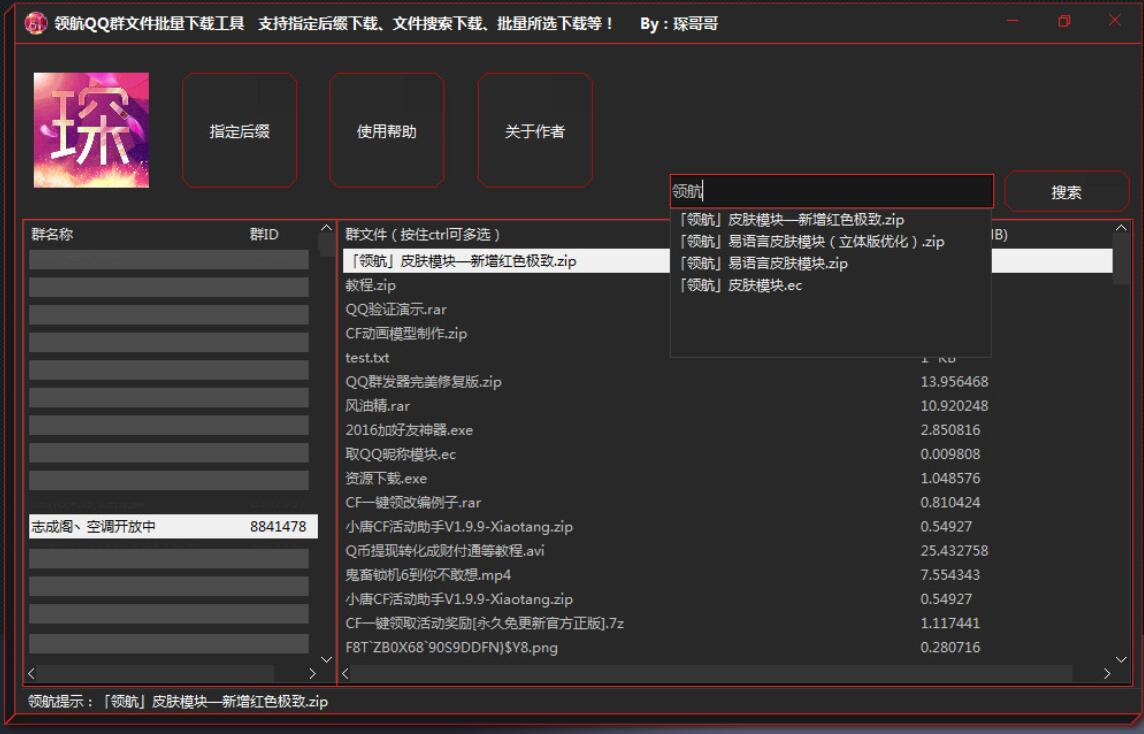The width and height of the screenshot is (1144, 734).
Task: Click the 关于作者 button
Action: tap(535, 131)
